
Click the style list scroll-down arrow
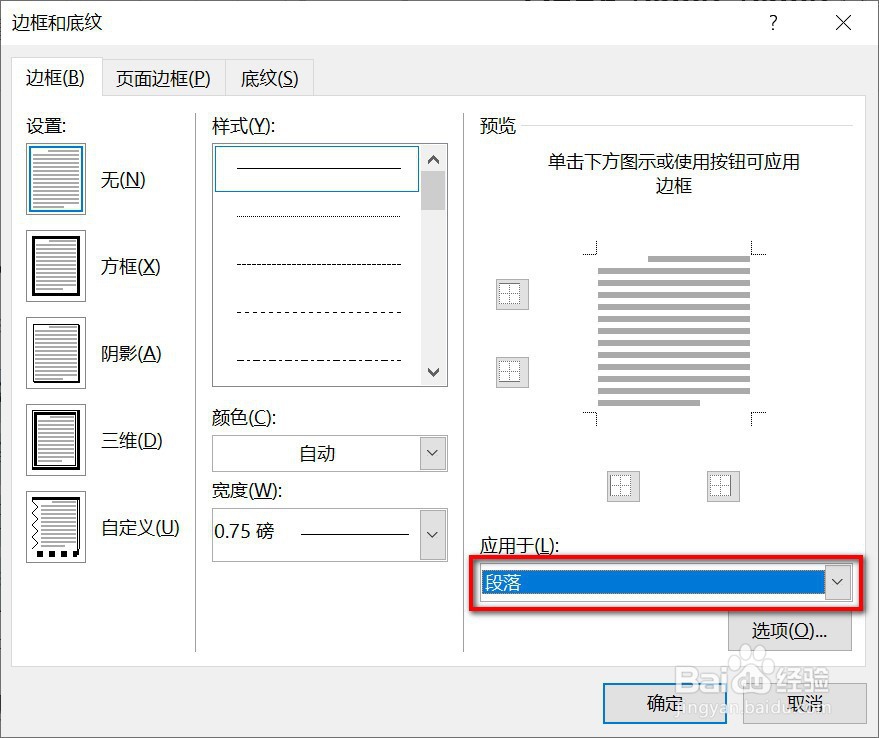(x=433, y=372)
